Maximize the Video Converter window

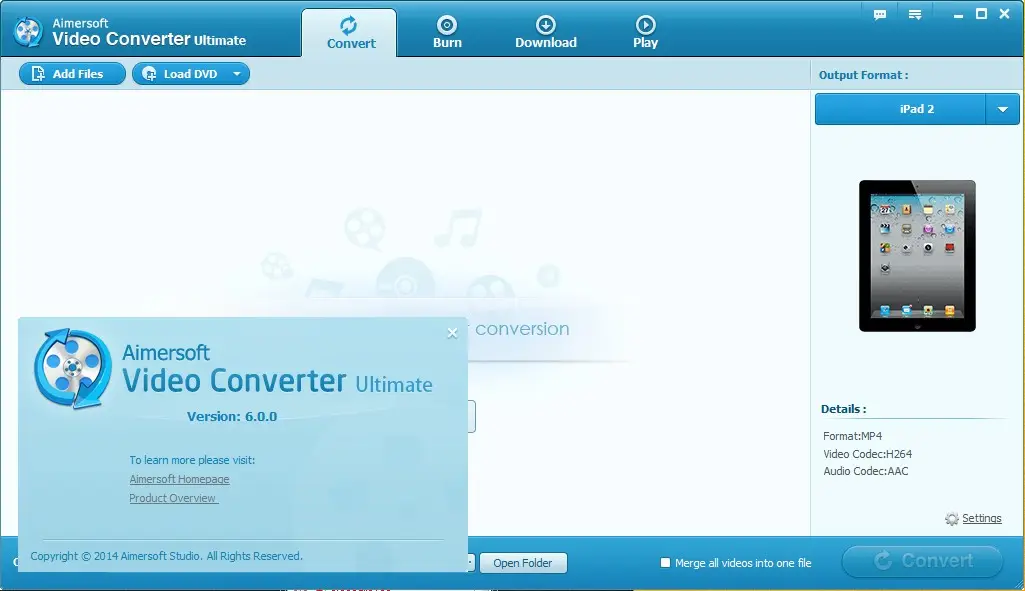coord(981,14)
